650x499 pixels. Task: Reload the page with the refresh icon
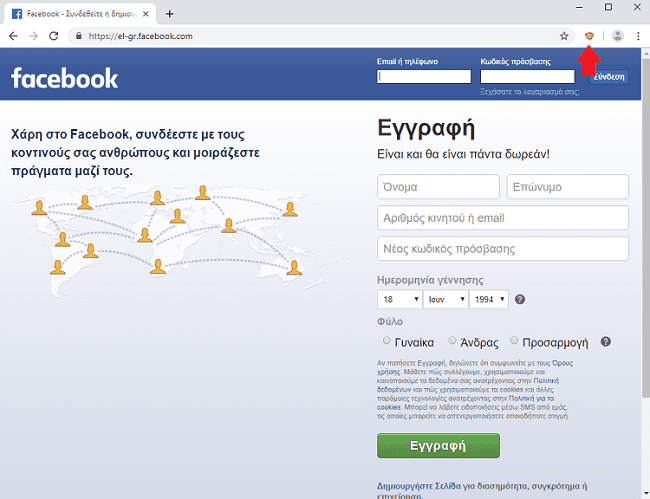53,36
